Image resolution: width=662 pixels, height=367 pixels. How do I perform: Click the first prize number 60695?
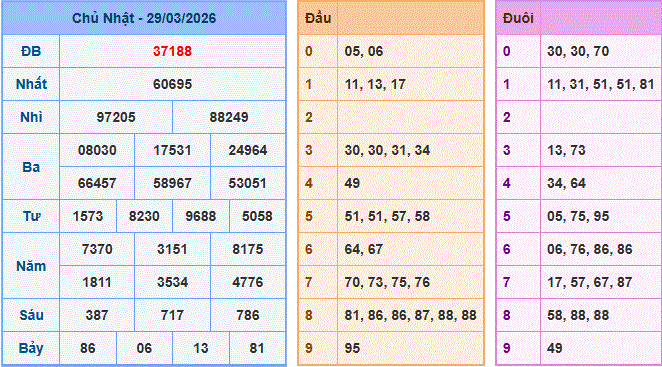172,84
